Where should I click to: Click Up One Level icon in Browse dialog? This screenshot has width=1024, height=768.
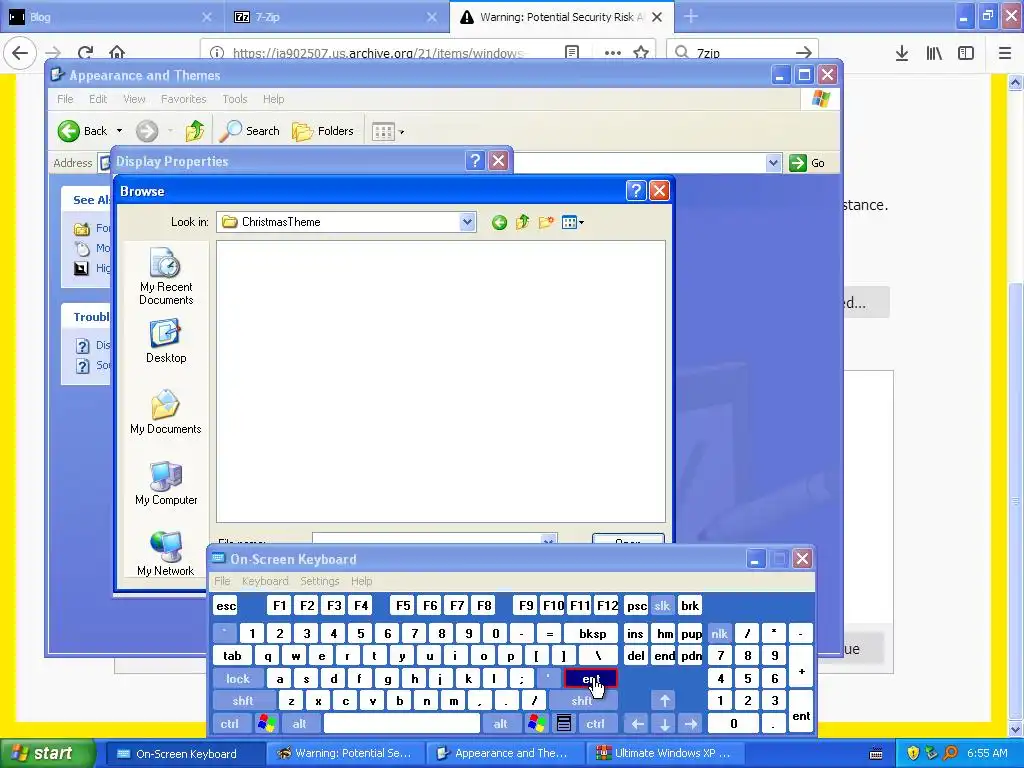pyautogui.click(x=522, y=223)
